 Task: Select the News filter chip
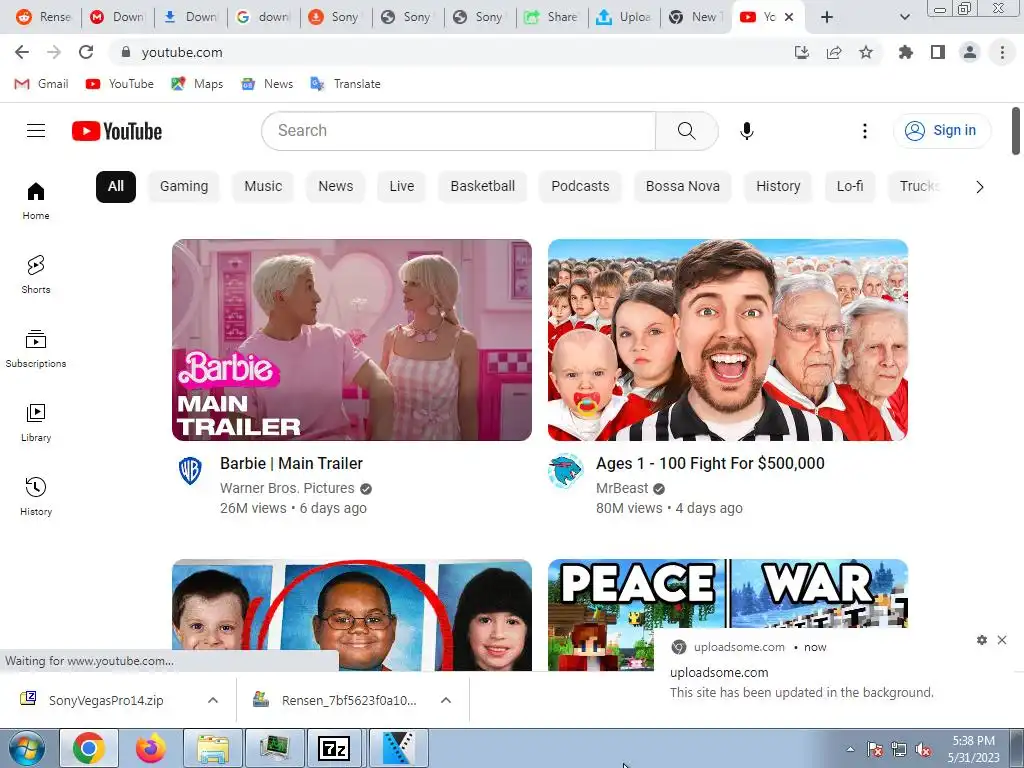pos(336,187)
